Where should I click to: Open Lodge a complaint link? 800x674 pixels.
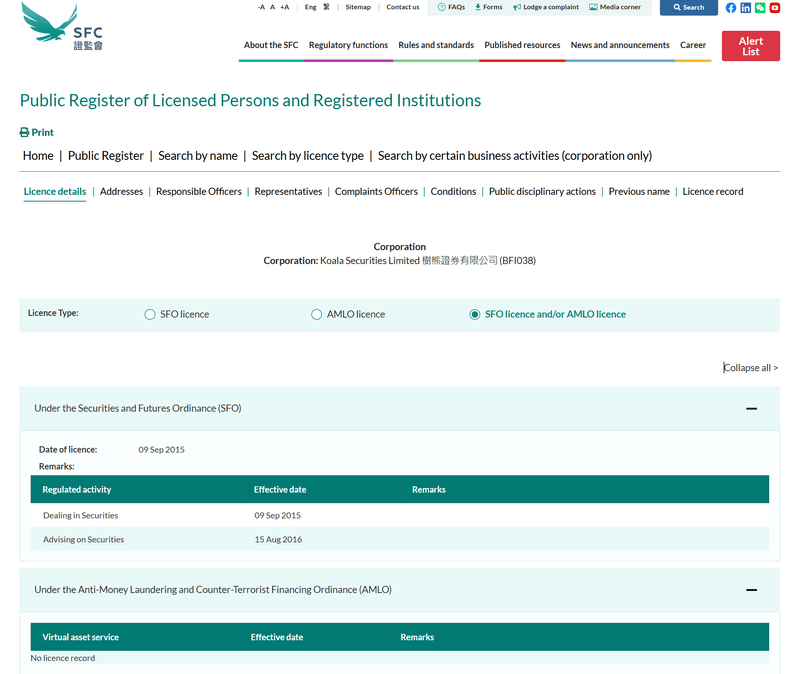pyautogui.click(x=545, y=7)
